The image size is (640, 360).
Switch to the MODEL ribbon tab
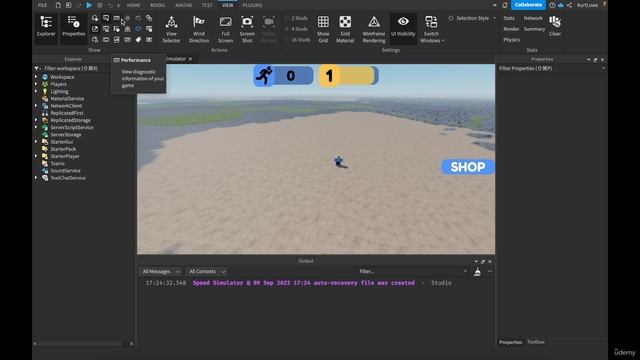[158, 5]
